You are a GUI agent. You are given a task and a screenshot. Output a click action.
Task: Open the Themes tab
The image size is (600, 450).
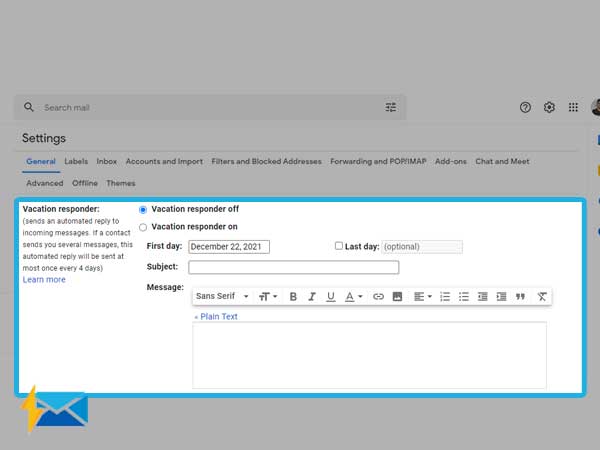(121, 183)
